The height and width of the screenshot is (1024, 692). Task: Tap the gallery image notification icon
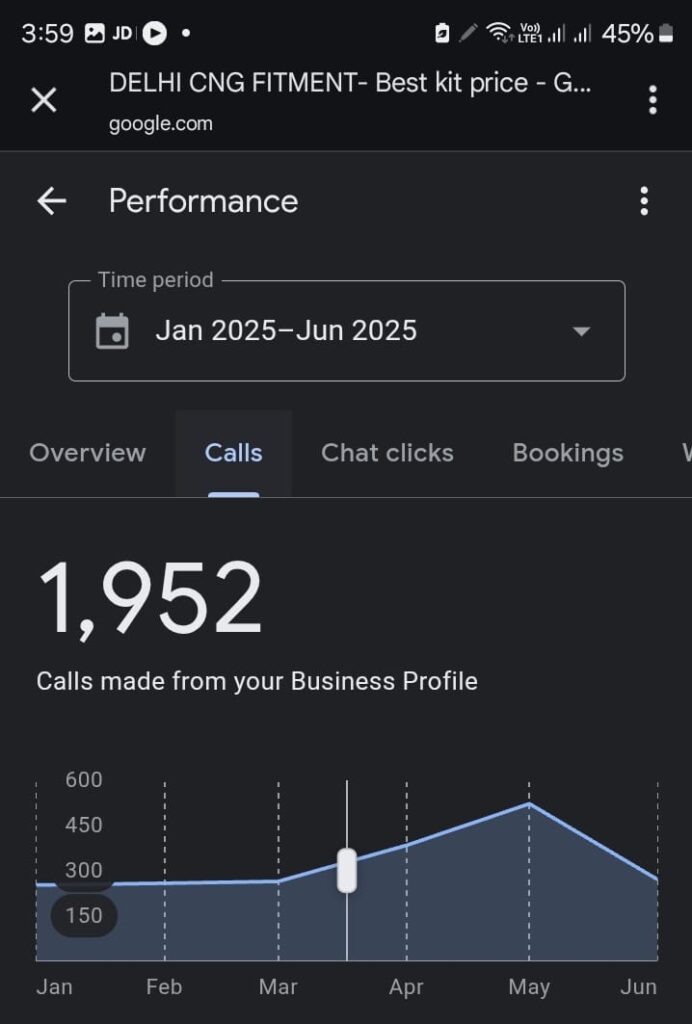94,34
